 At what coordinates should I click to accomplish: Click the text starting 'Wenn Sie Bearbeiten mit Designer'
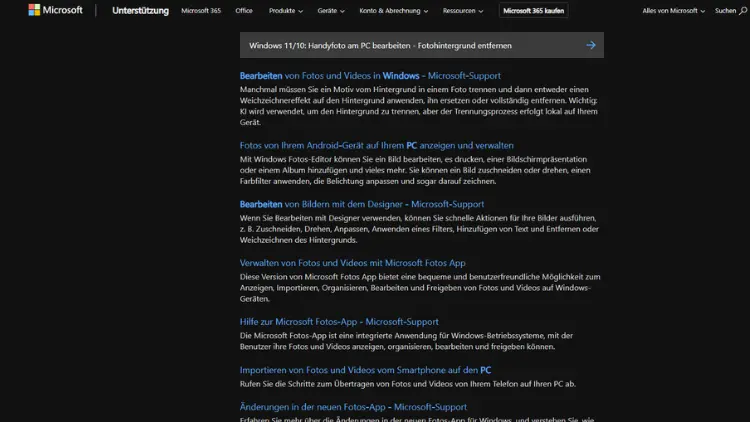coord(419,229)
